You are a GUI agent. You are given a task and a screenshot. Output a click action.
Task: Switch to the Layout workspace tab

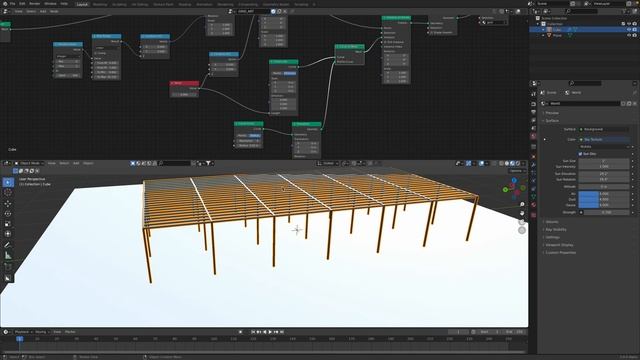pos(82,4)
